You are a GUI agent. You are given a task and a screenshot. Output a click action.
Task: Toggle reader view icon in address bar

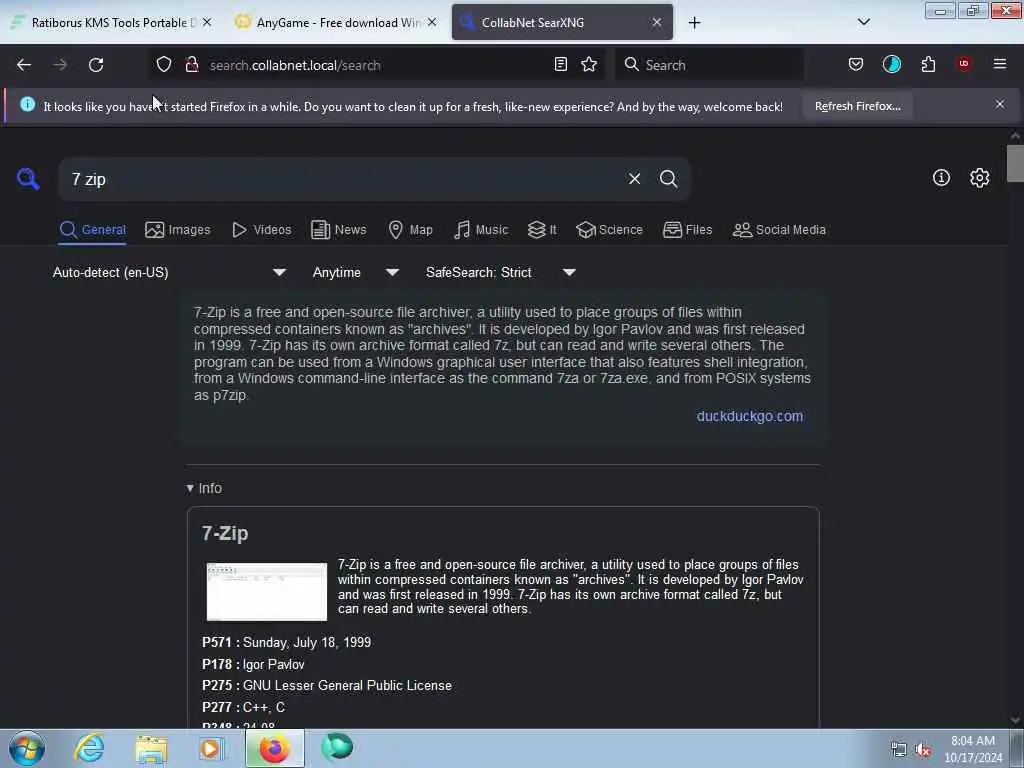[560, 64]
